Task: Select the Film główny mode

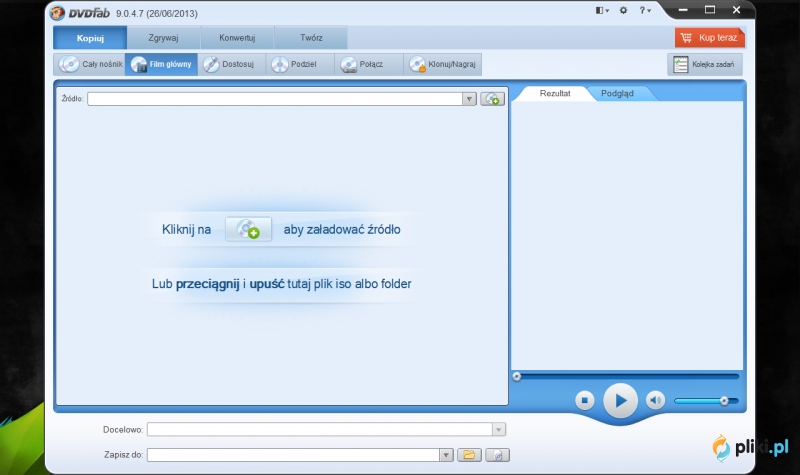Action: [161, 64]
